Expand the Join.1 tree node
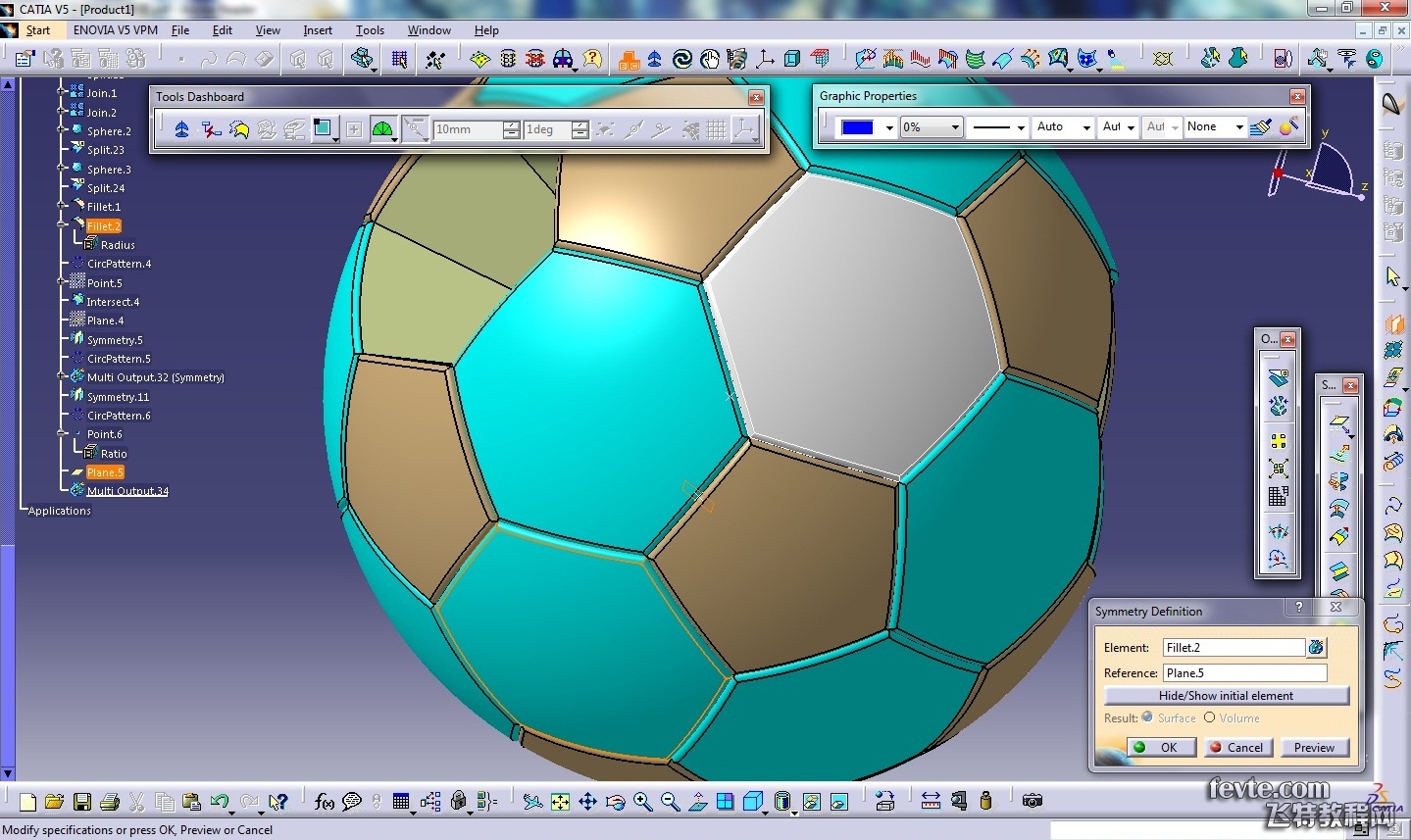The height and width of the screenshot is (840, 1411). pos(62,92)
